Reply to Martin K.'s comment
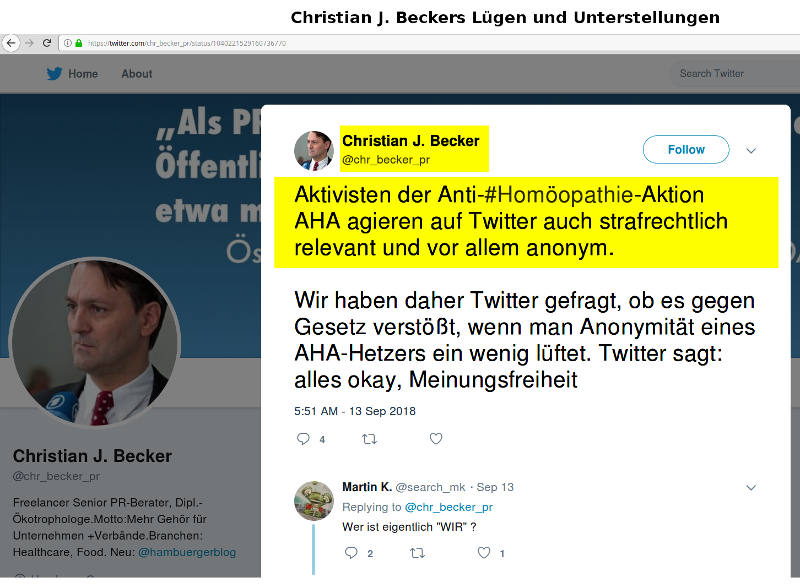 pyautogui.click(x=351, y=552)
